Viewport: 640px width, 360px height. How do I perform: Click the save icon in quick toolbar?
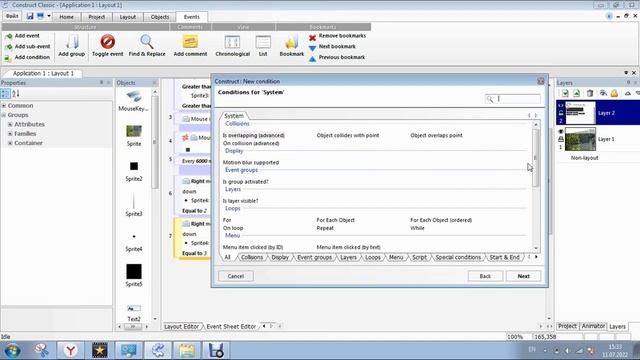point(30,16)
